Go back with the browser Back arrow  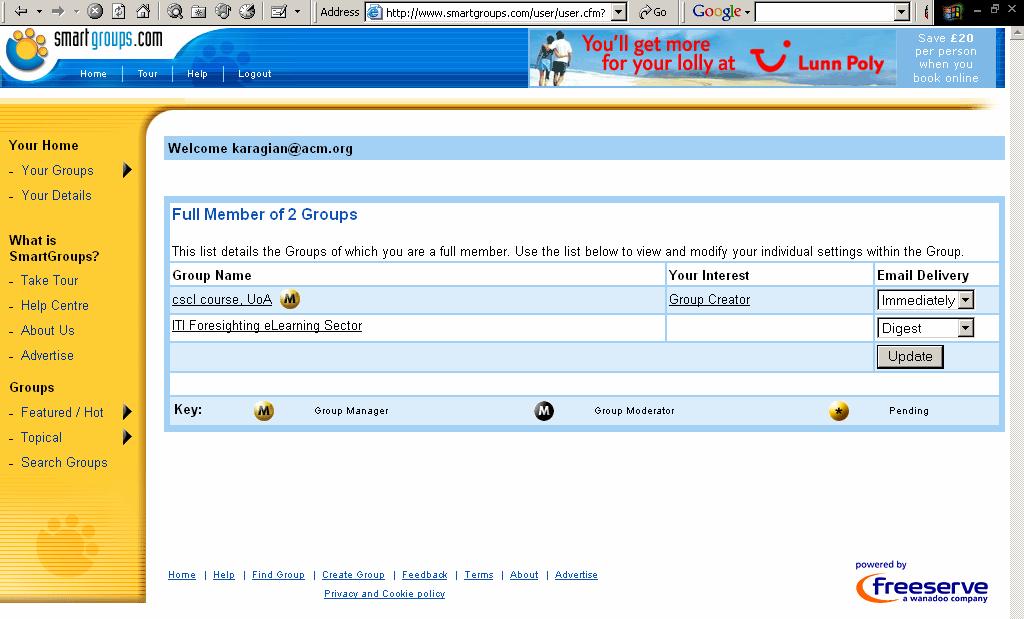coord(21,11)
